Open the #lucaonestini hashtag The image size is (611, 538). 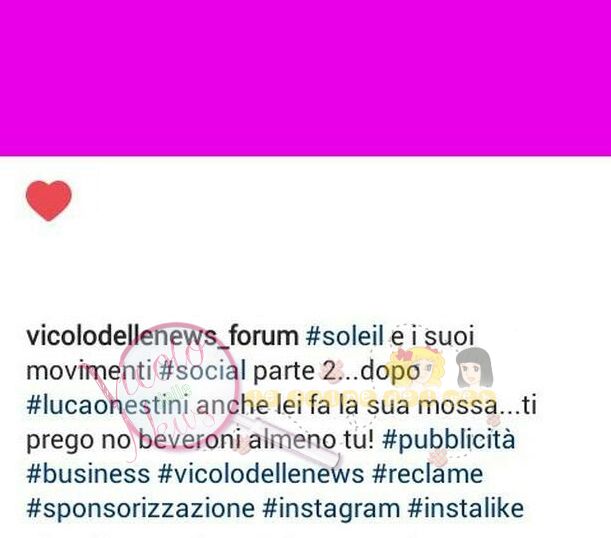coord(108,405)
